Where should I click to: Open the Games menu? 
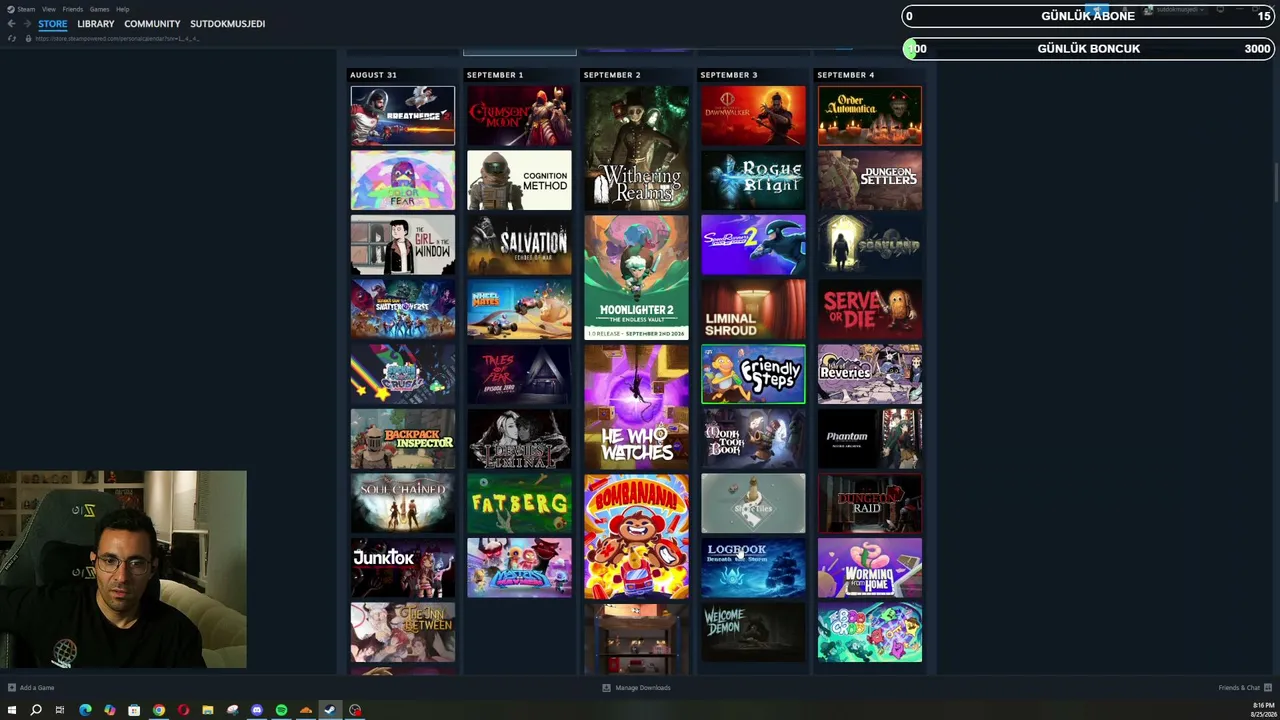99,9
